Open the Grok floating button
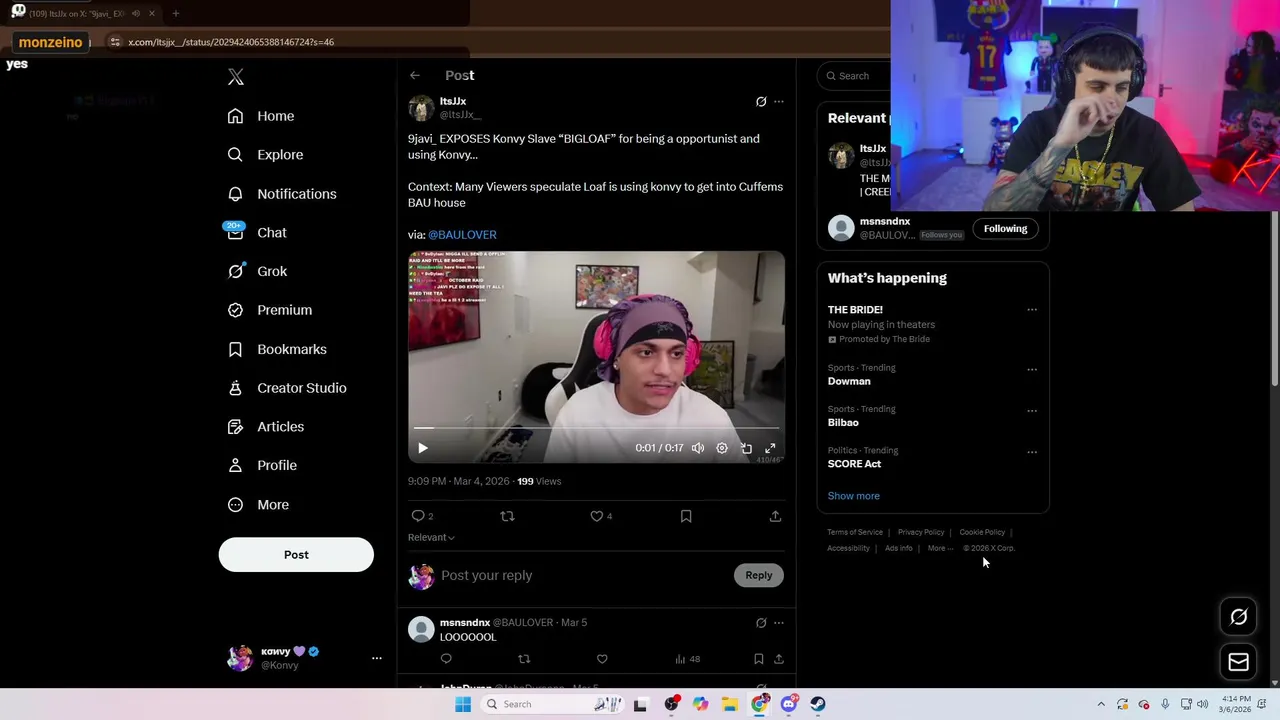This screenshot has width=1280, height=720. pos(1239,617)
